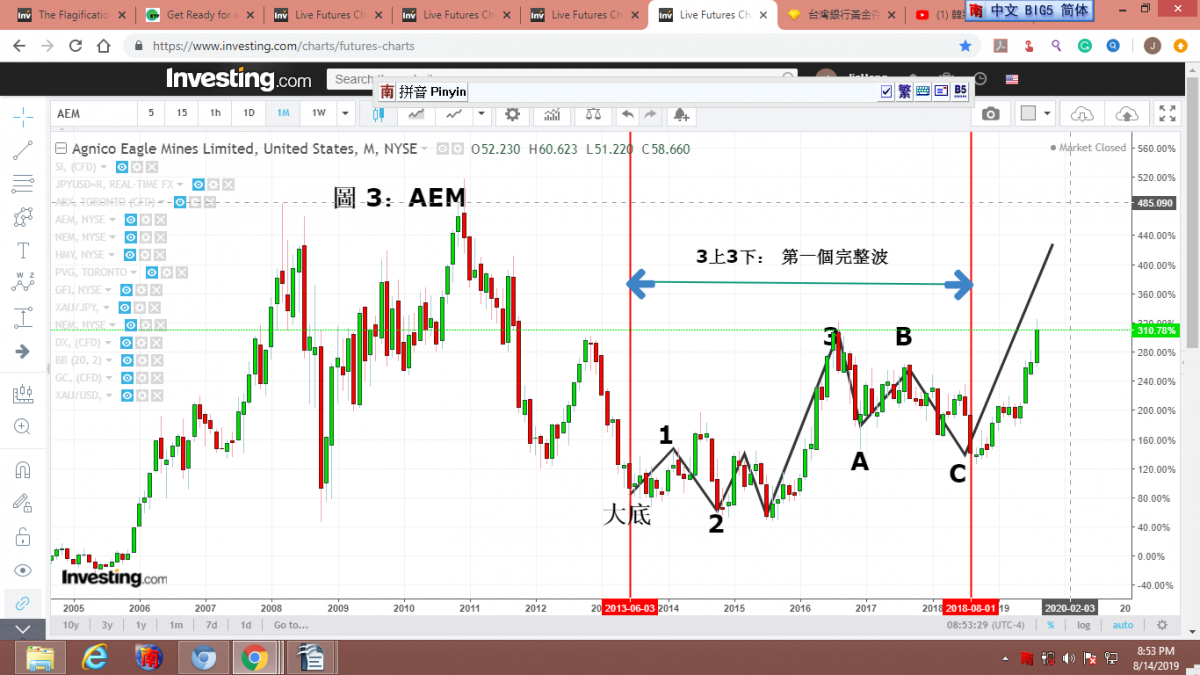Open dropdown next to DX, (CFD)
Image resolution: width=1200 pixels, height=675 pixels.
click(109, 343)
